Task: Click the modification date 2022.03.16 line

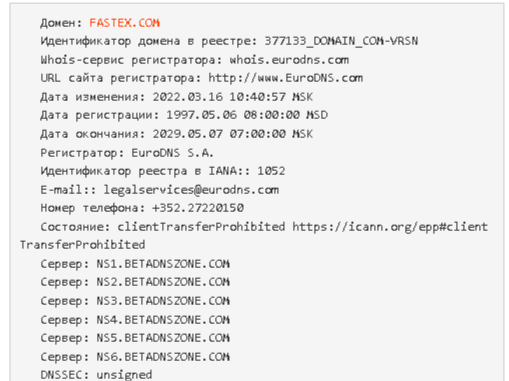Action: (177, 97)
